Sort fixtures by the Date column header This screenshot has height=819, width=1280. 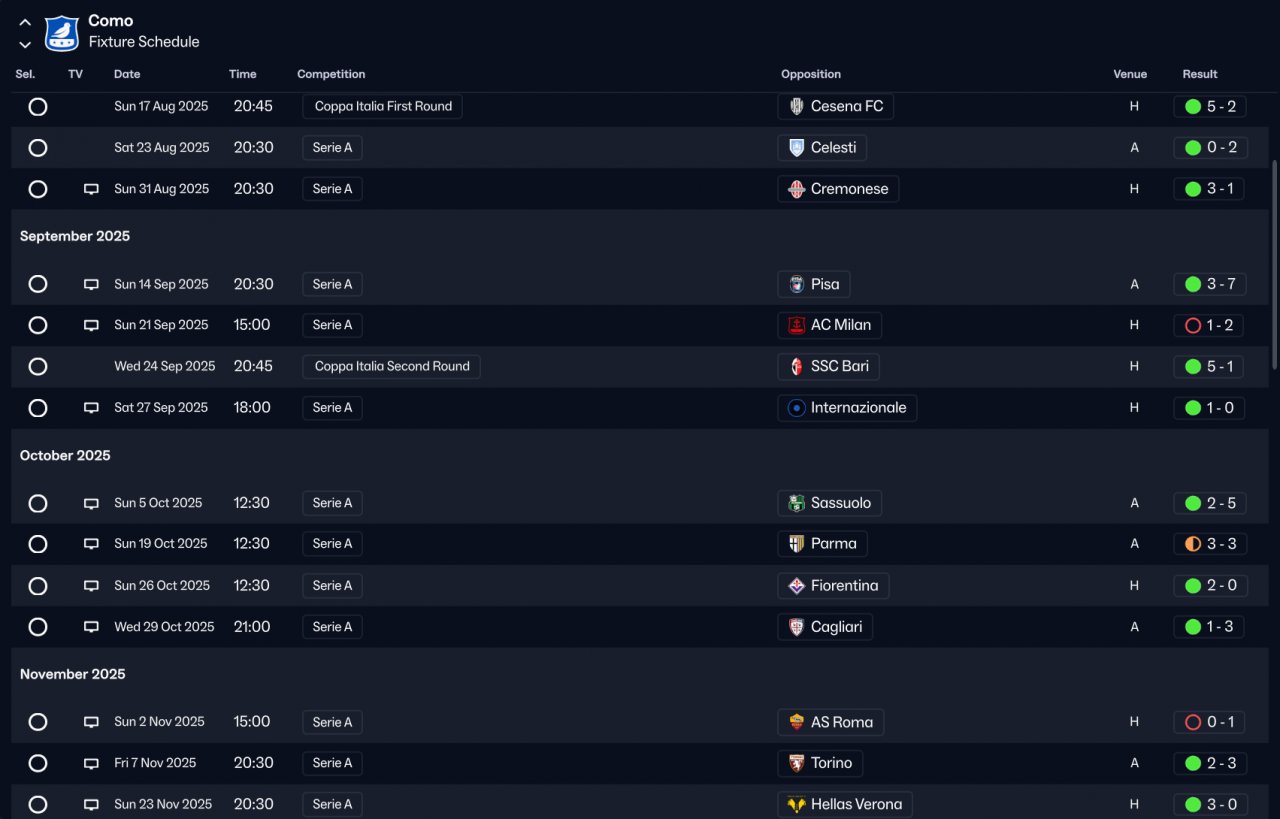[127, 74]
